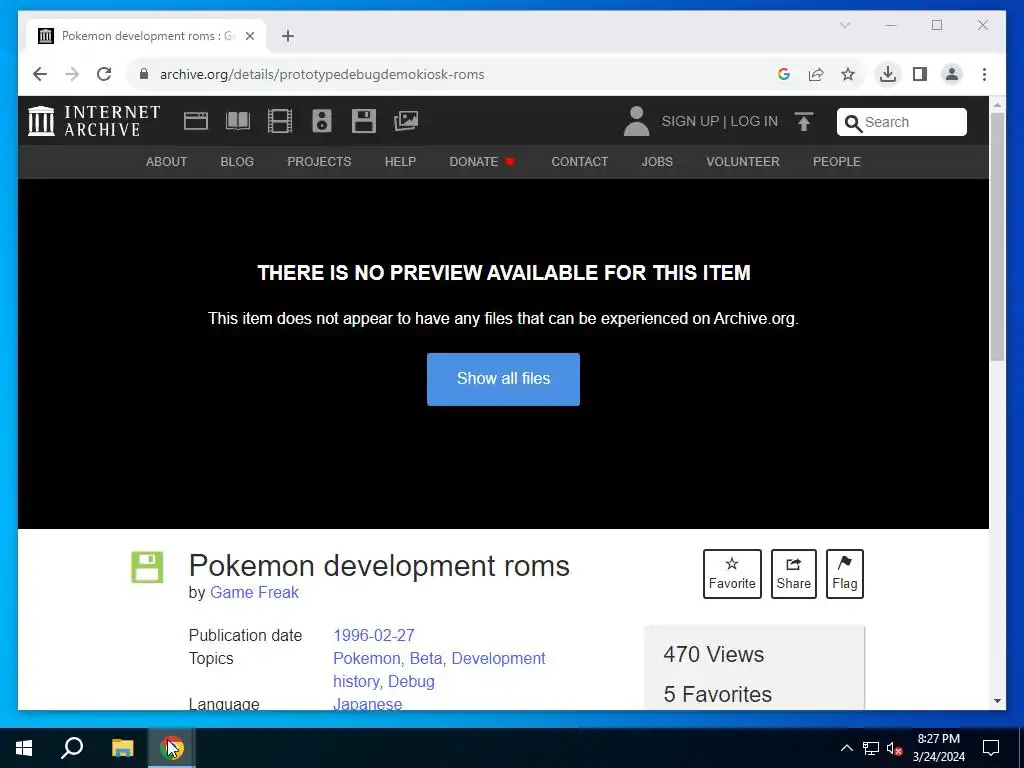Image resolution: width=1024 pixels, height=768 pixels.
Task: Open the volume tray icon
Action: pos(895,748)
